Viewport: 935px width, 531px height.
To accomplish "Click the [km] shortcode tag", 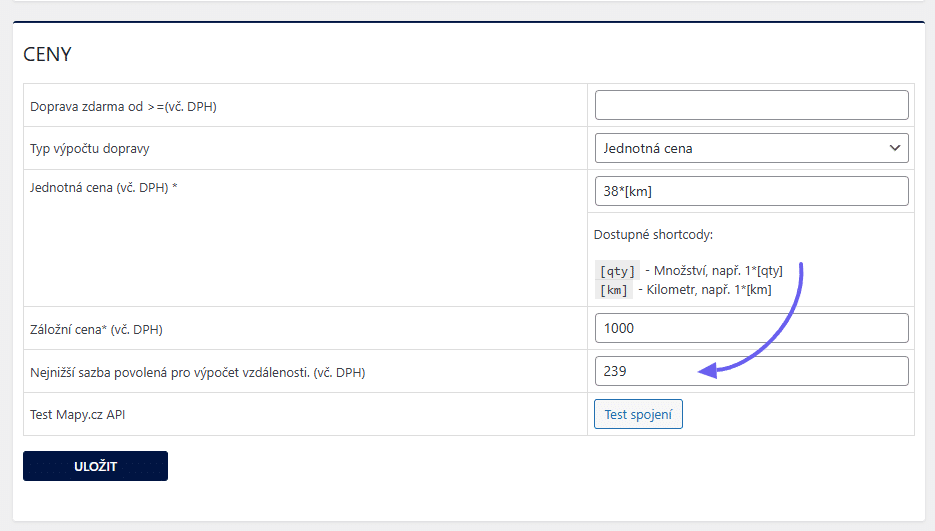I will click(613, 290).
